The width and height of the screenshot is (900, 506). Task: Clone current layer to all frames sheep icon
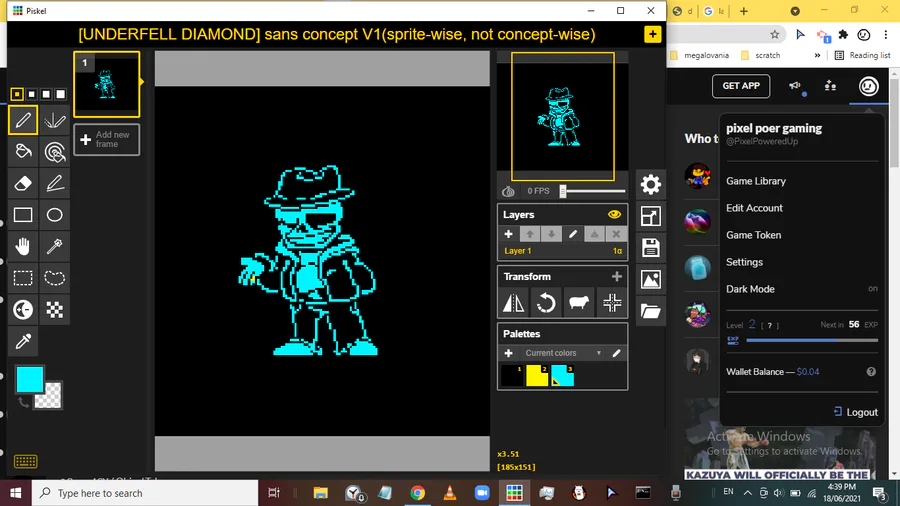coord(579,302)
